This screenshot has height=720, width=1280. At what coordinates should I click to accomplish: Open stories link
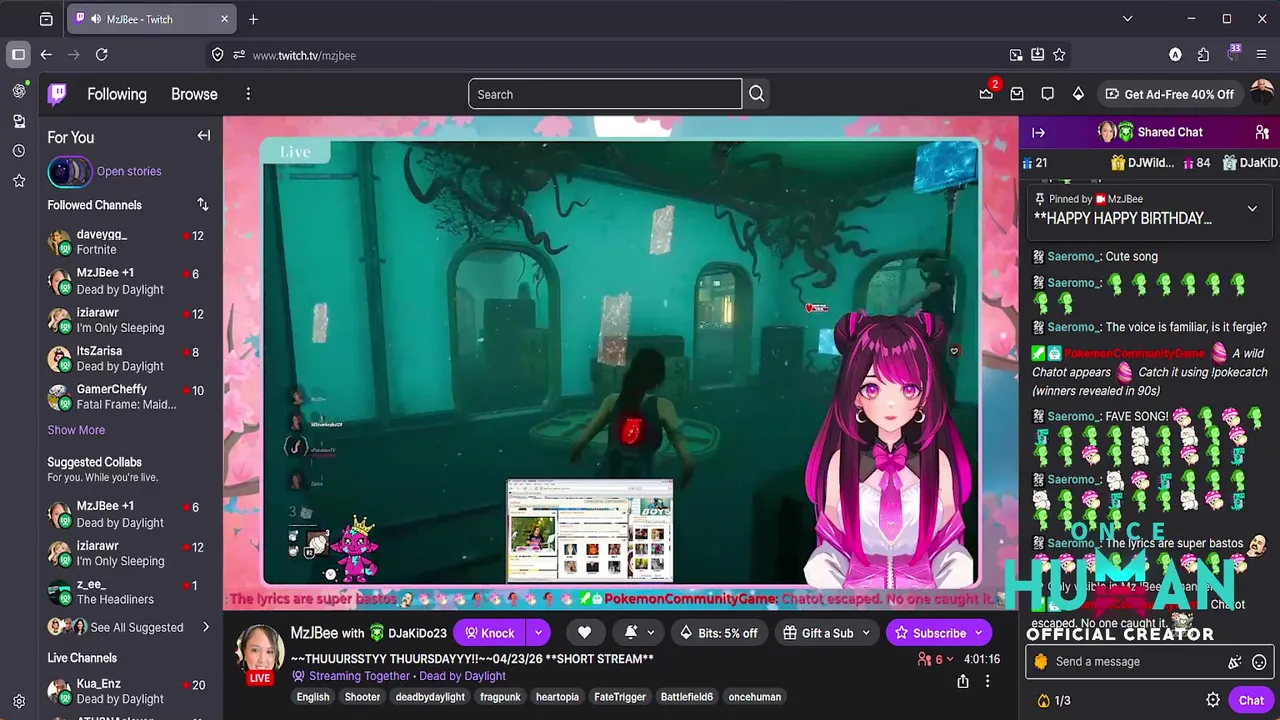click(129, 171)
